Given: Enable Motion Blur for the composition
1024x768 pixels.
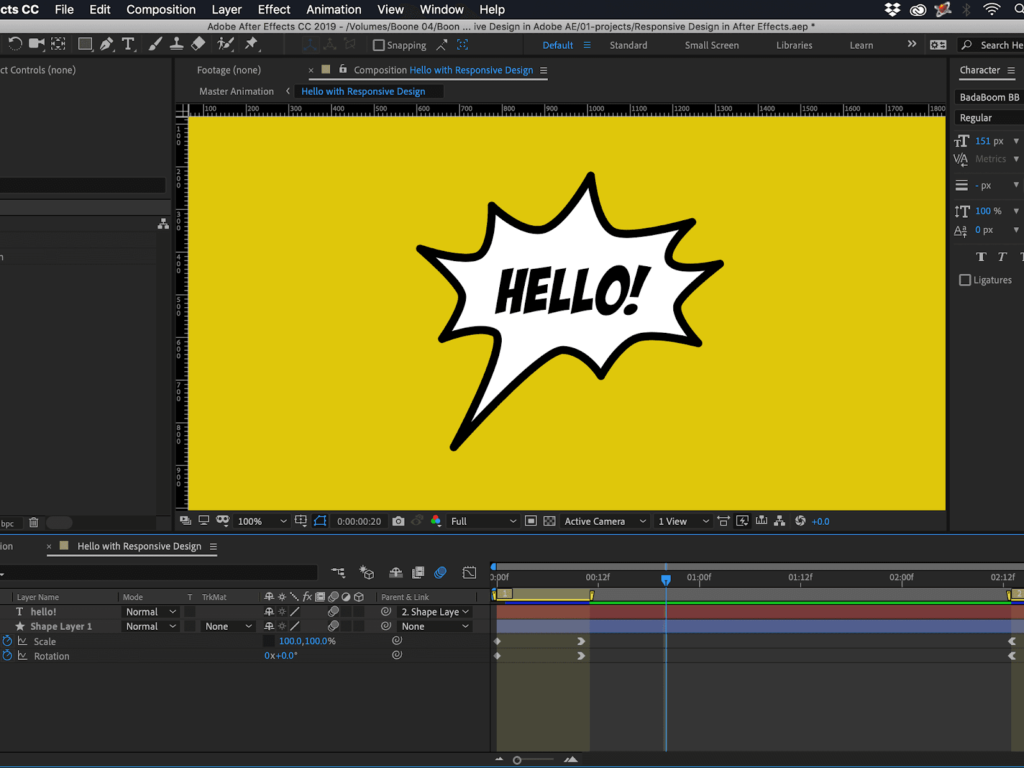Looking at the screenshot, I should tap(440, 573).
